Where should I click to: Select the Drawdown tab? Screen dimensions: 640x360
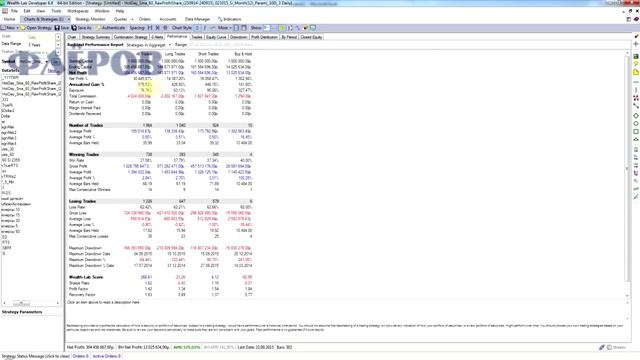tap(238, 37)
